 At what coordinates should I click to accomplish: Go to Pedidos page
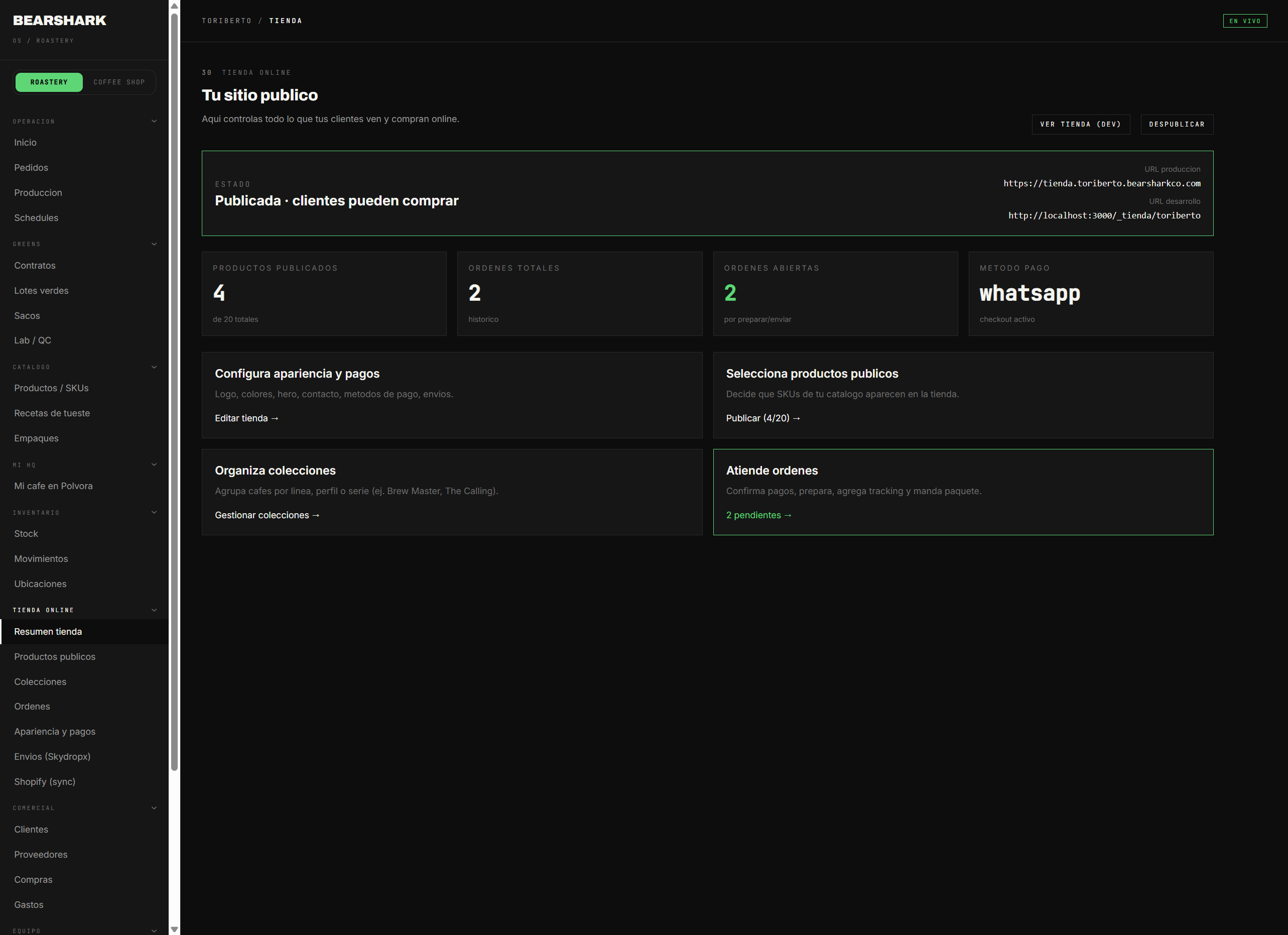tap(84, 168)
